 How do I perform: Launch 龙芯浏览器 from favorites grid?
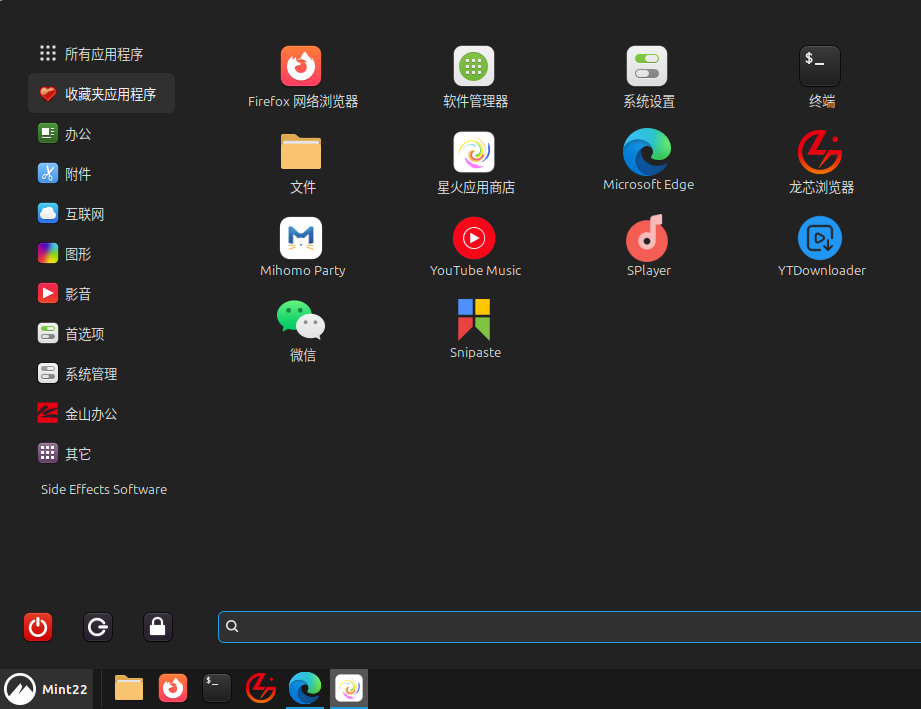[x=821, y=163]
